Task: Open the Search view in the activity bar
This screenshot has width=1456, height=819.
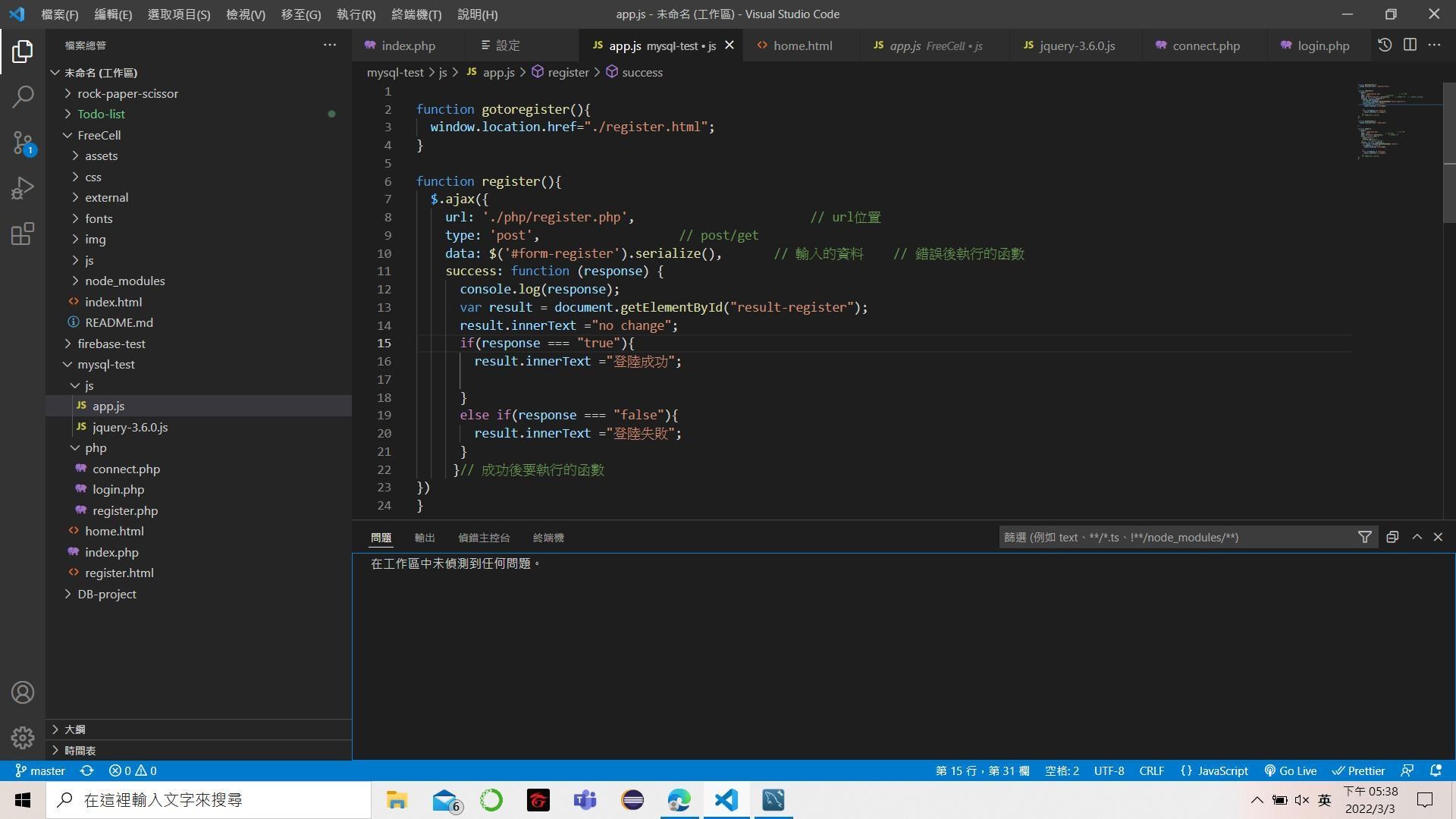Action: (x=23, y=96)
